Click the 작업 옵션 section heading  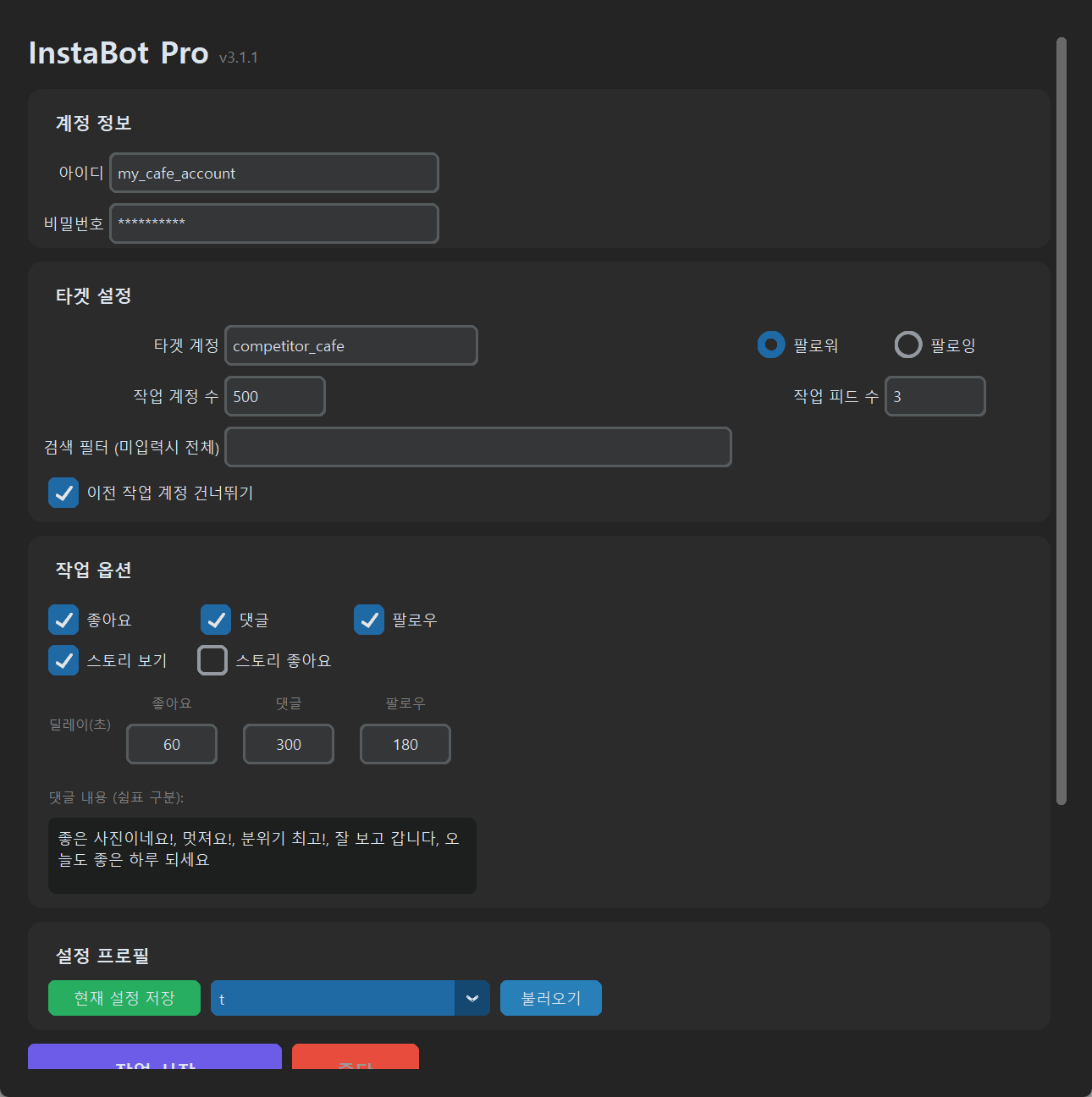93,570
